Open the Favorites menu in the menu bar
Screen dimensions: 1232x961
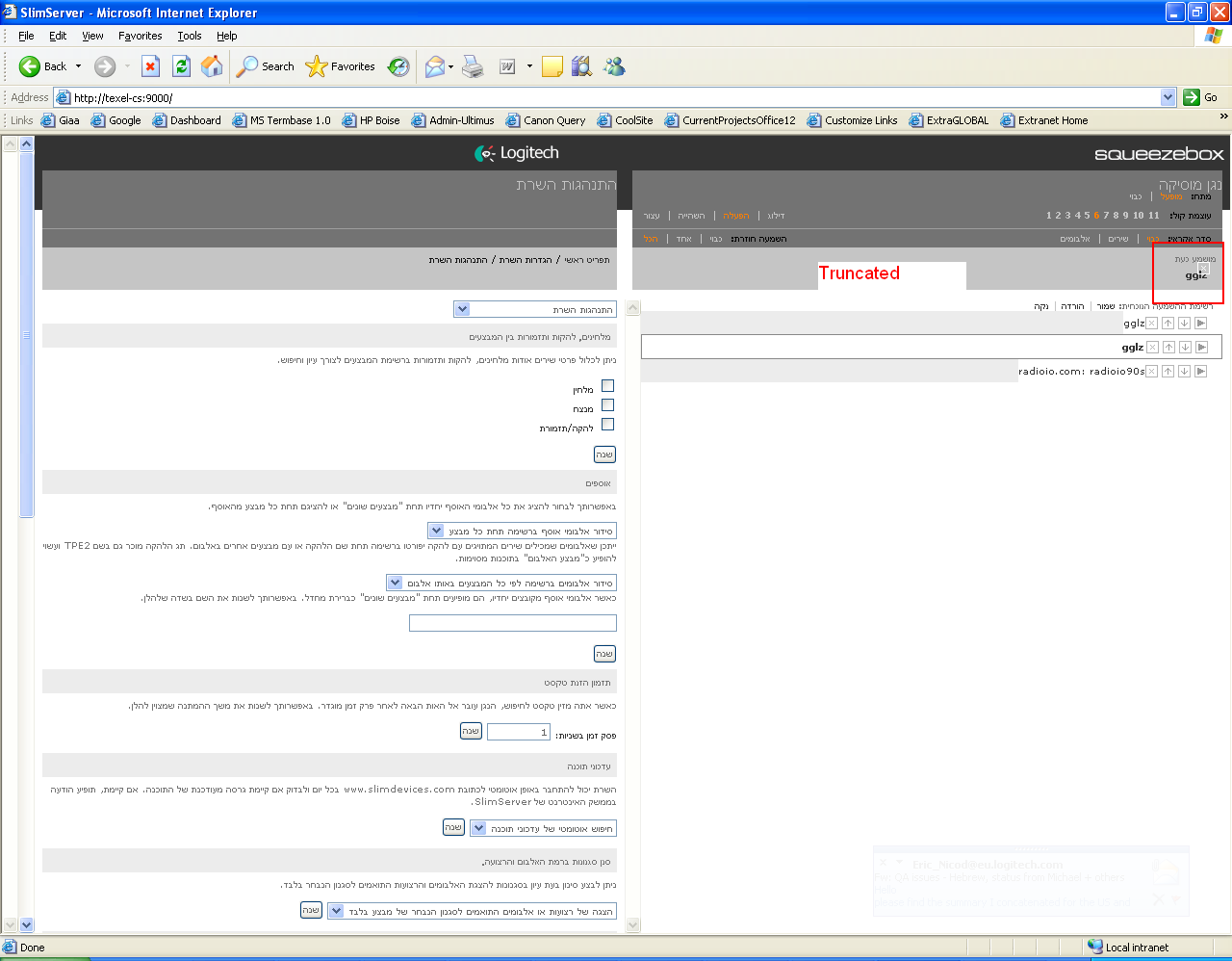(140, 36)
